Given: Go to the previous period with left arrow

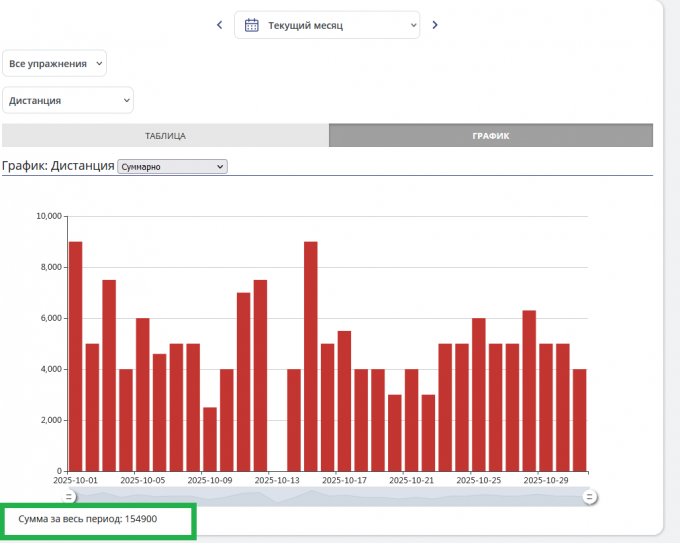Looking at the screenshot, I should (x=219, y=25).
